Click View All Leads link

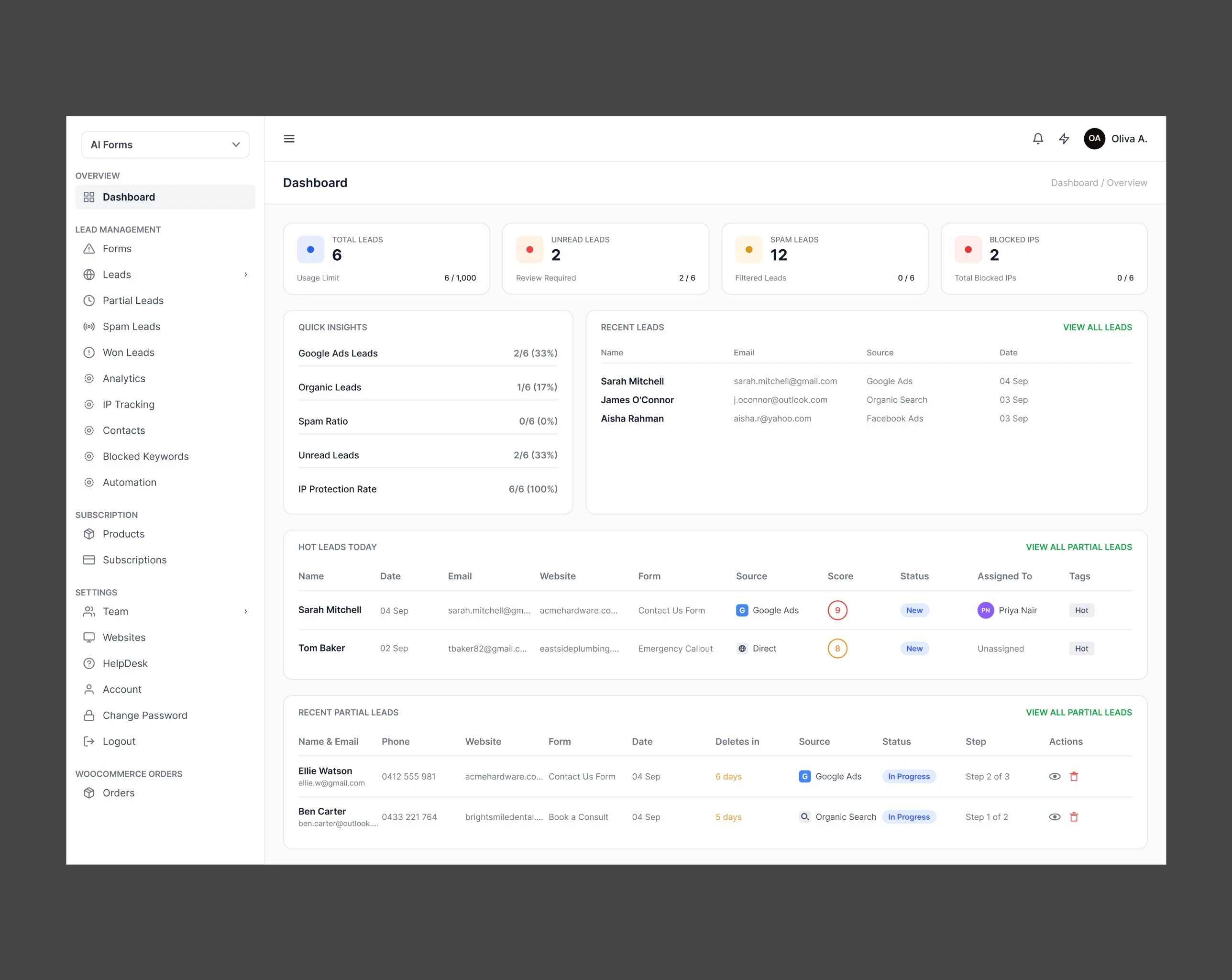(x=1097, y=328)
